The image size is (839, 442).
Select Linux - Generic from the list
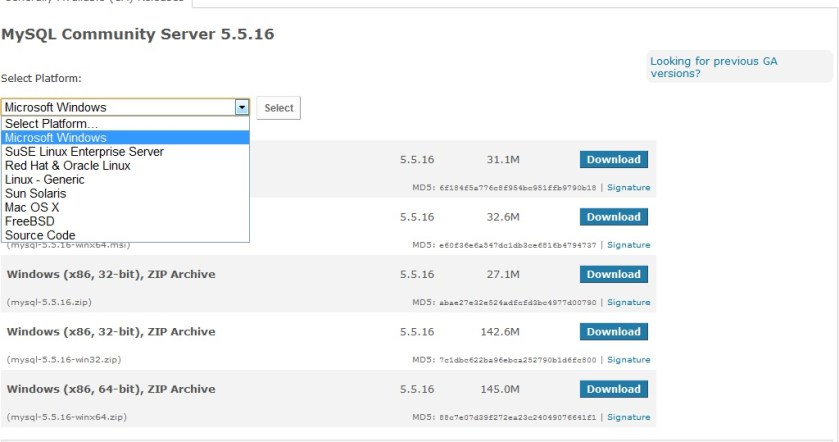click(x=45, y=180)
